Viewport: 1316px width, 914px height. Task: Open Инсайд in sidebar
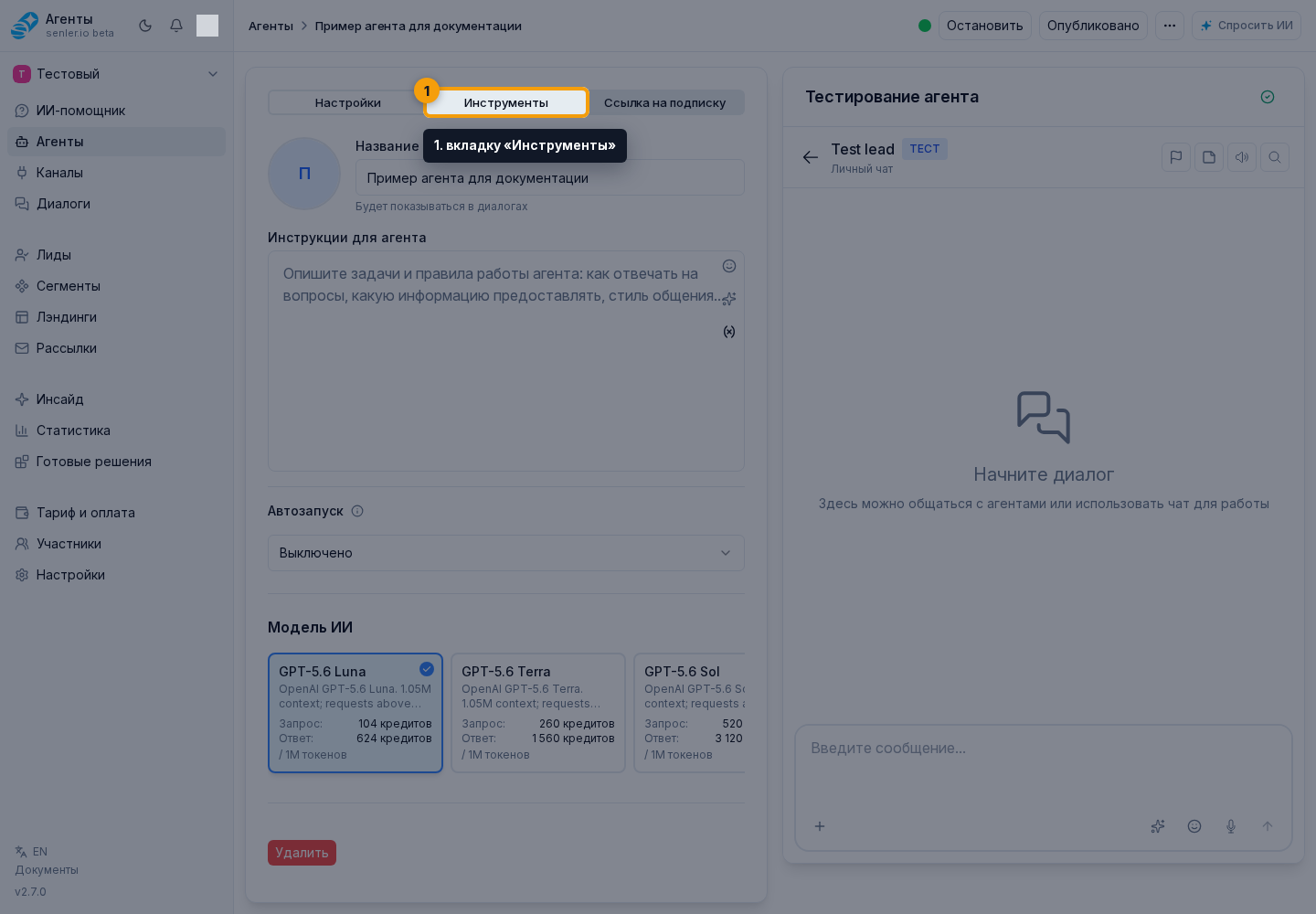(116, 399)
